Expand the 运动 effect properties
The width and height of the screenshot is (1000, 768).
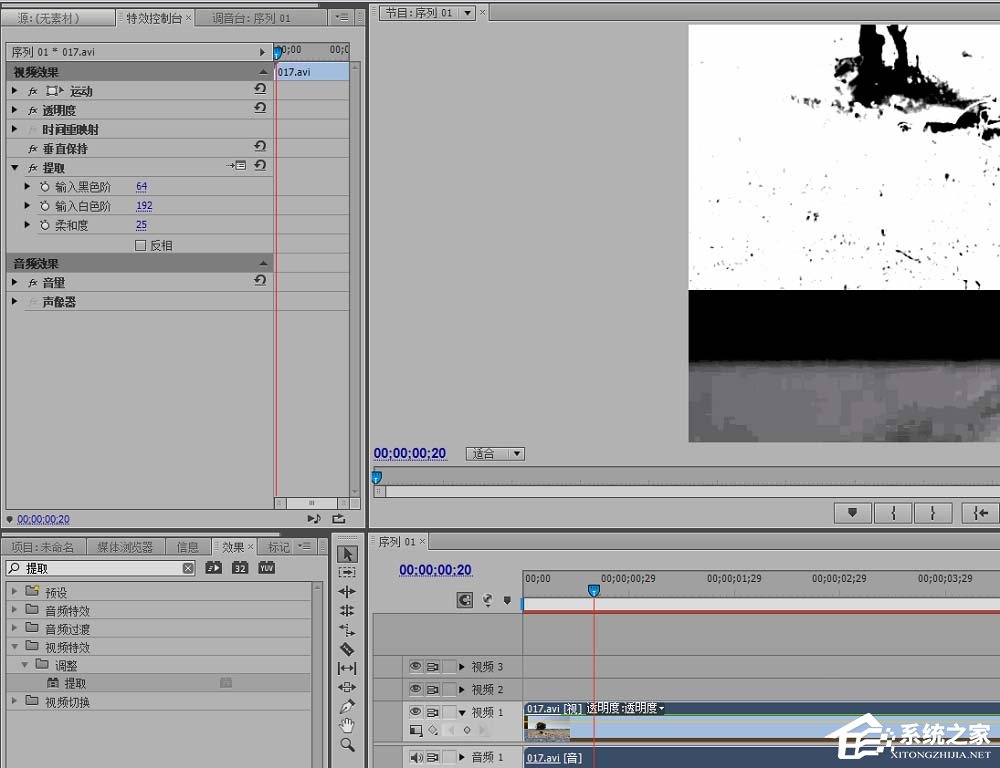click(15, 91)
